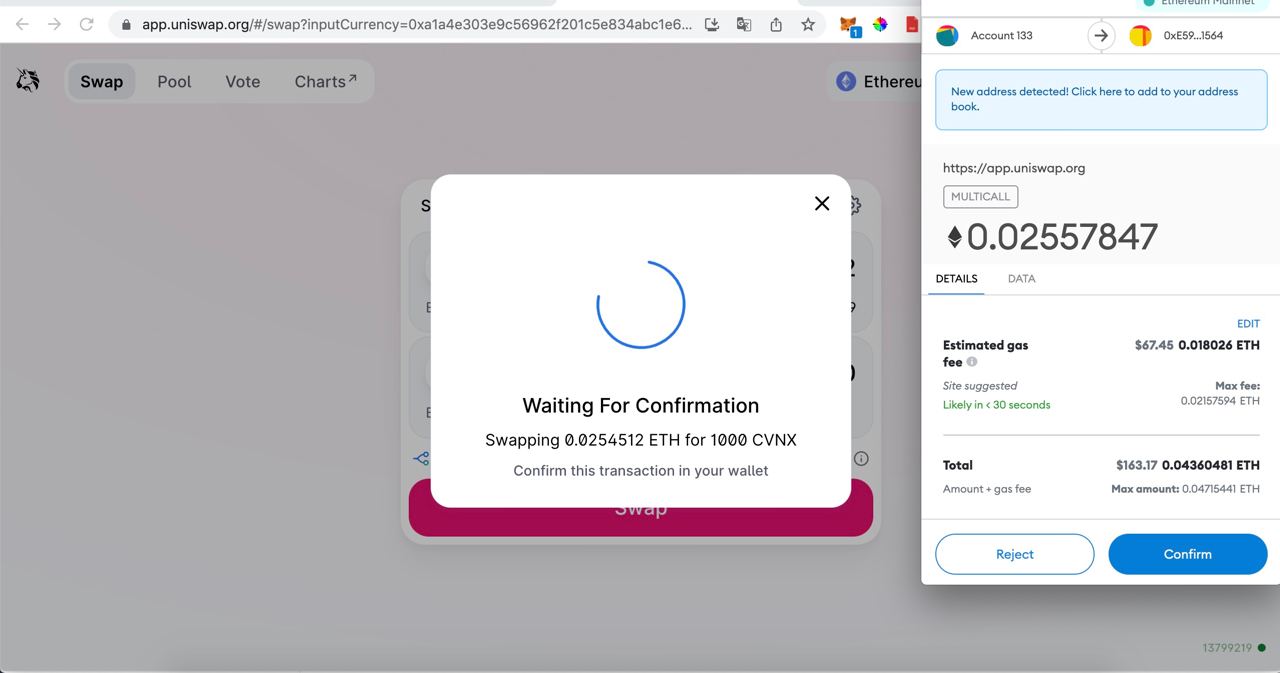
Task: Click the estimated gas fee info icon
Action: tap(972, 362)
